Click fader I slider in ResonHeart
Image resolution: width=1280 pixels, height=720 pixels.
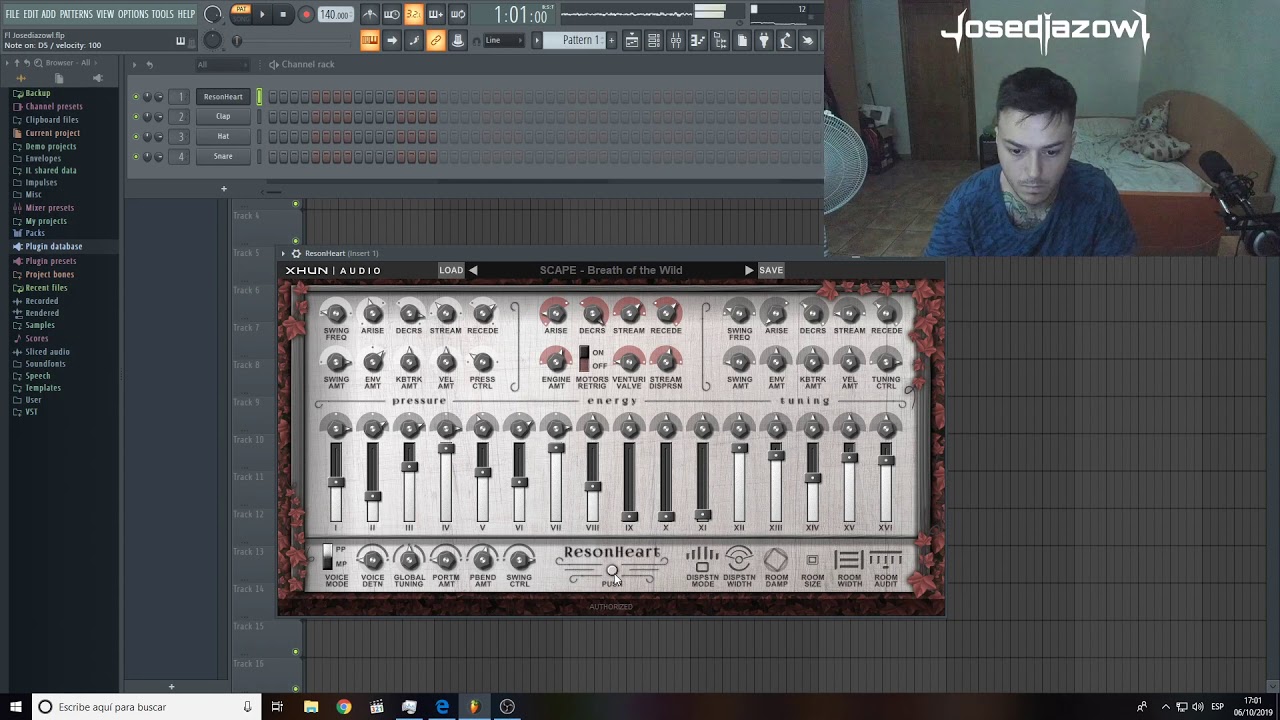(336, 483)
